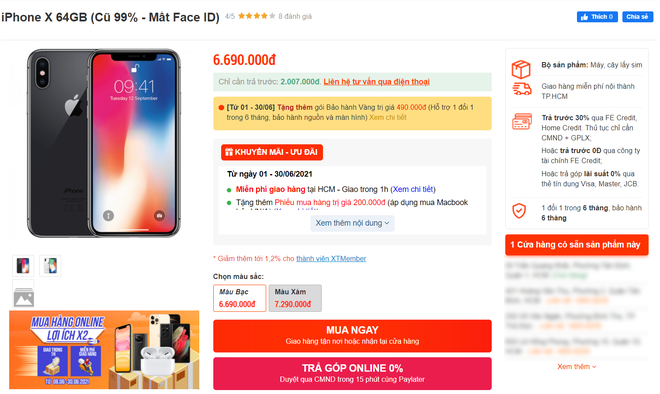Click MUA NGAY buy now button
The image size is (660, 394).
tap(352, 335)
